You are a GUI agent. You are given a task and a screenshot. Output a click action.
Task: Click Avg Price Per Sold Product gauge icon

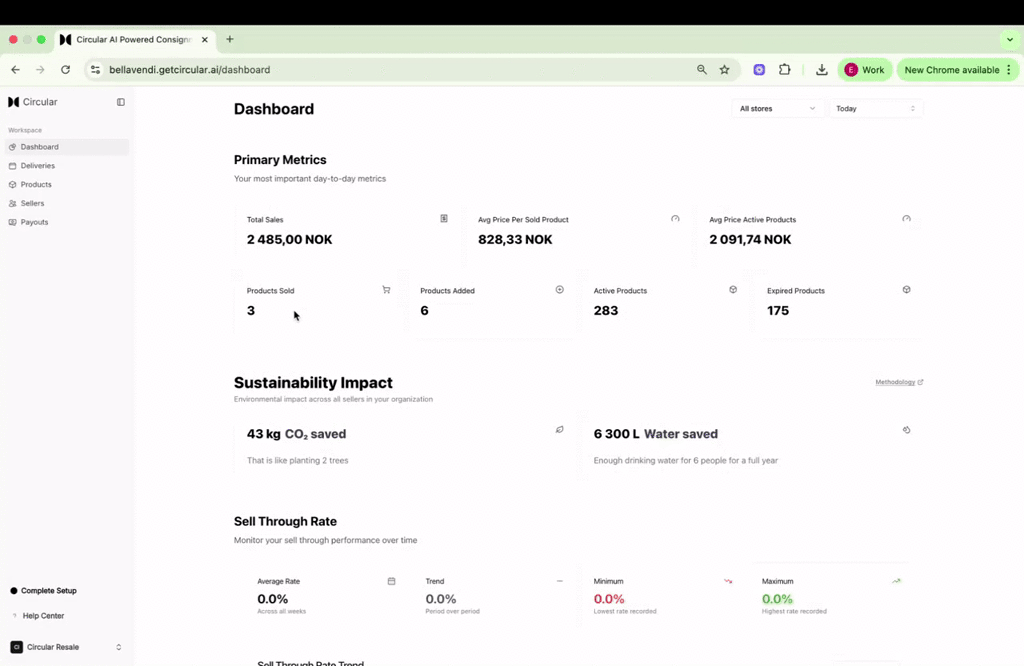click(x=675, y=219)
